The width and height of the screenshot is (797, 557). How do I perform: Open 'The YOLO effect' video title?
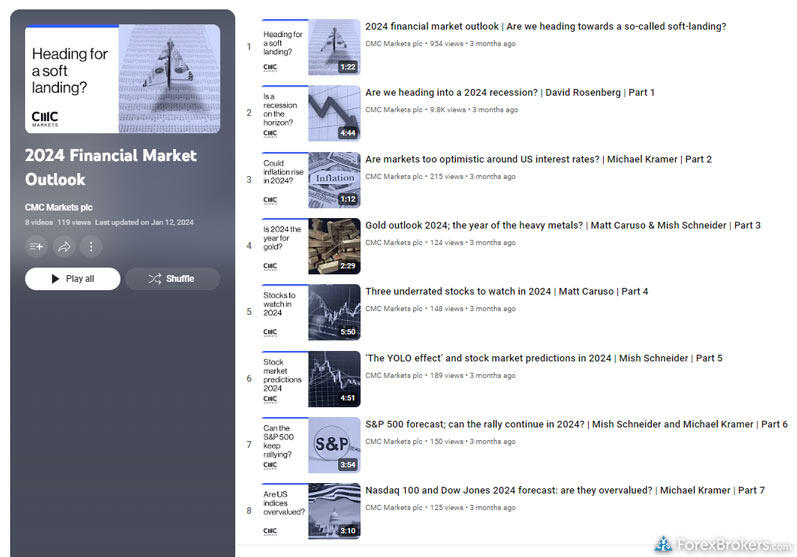pos(543,358)
